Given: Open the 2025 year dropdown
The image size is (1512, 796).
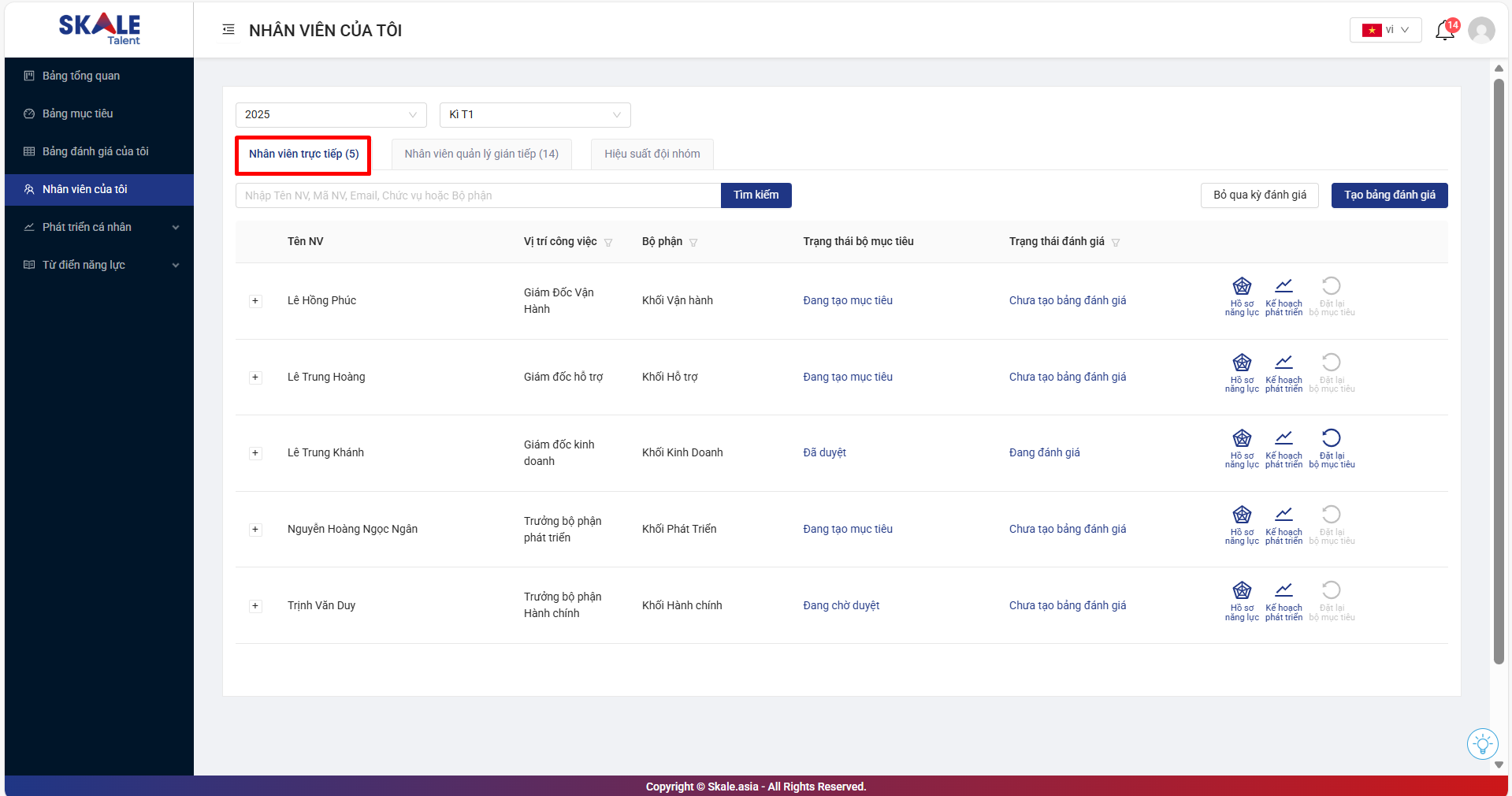Looking at the screenshot, I should tap(331, 115).
